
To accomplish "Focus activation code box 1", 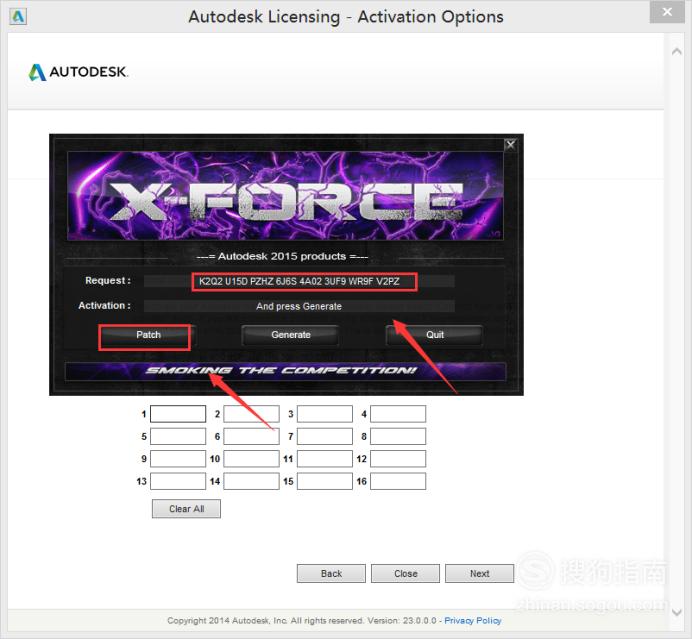I will [178, 414].
